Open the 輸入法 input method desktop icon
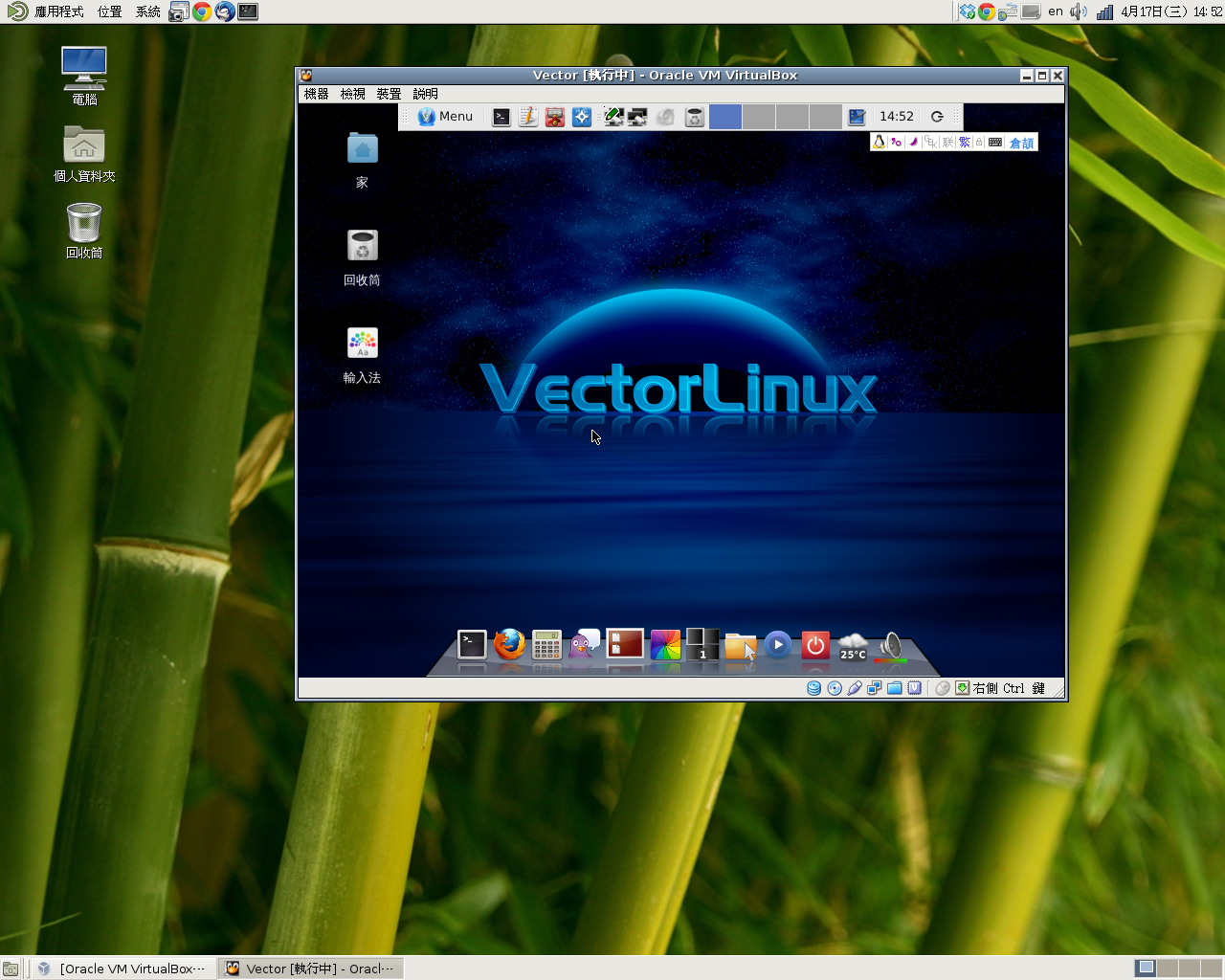Viewport: 1225px width, 980px height. click(362, 355)
